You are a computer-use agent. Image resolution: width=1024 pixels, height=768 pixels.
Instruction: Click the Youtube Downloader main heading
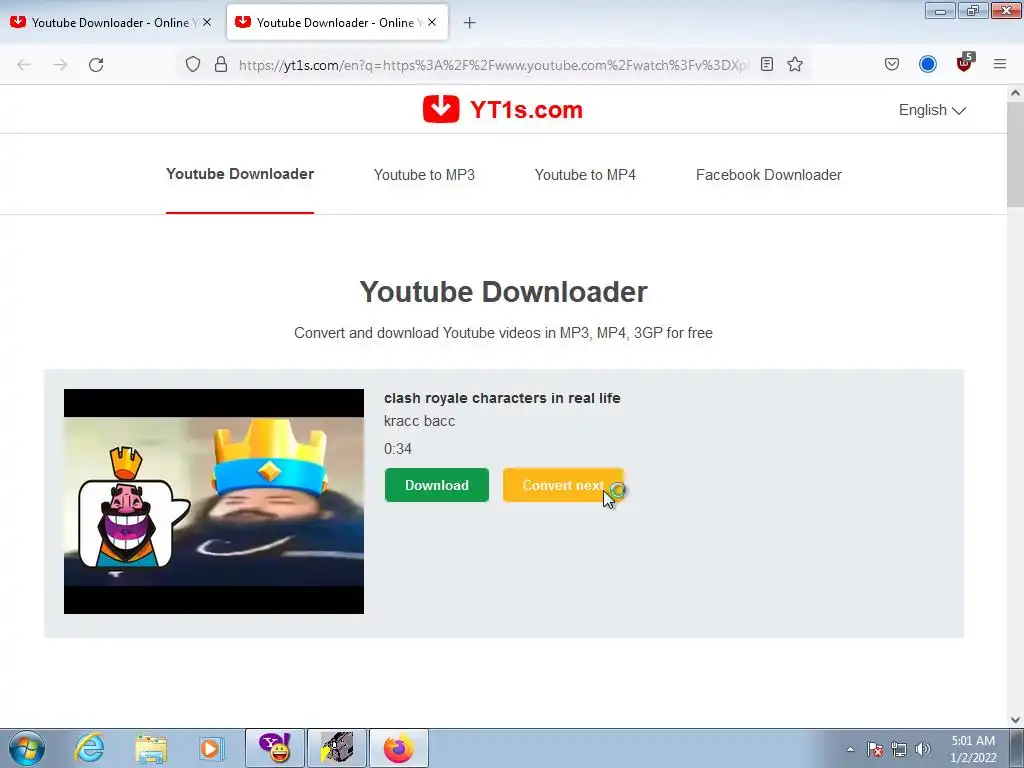[504, 291]
